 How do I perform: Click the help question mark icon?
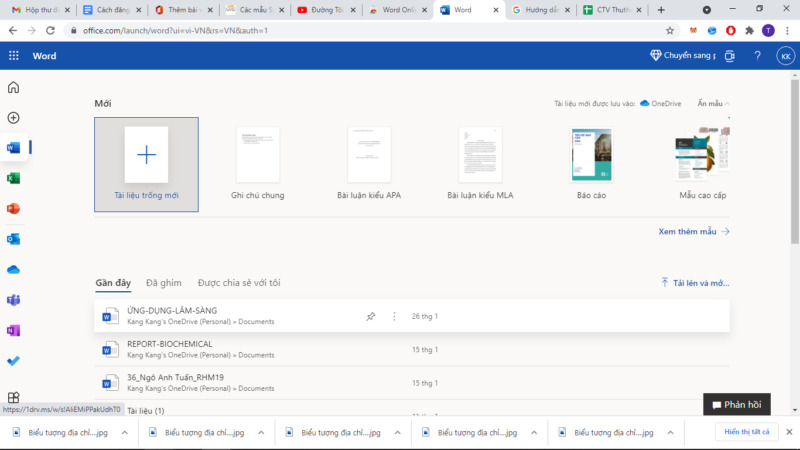(x=758, y=56)
